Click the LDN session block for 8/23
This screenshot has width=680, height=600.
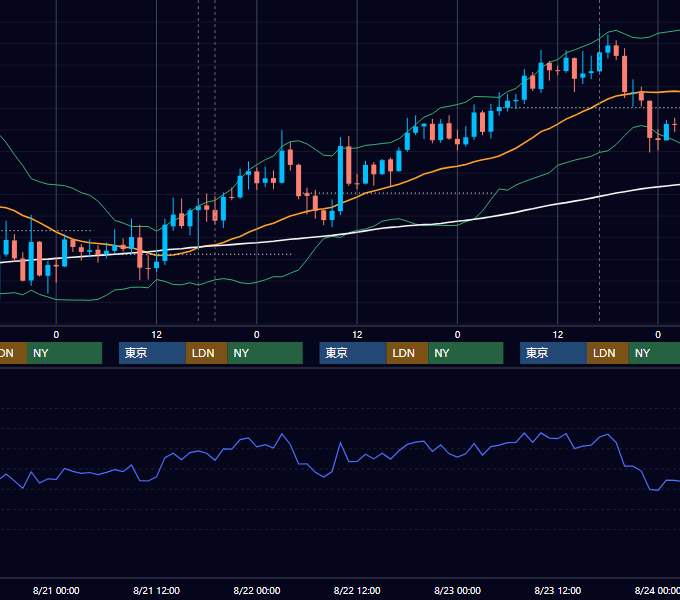click(x=608, y=353)
